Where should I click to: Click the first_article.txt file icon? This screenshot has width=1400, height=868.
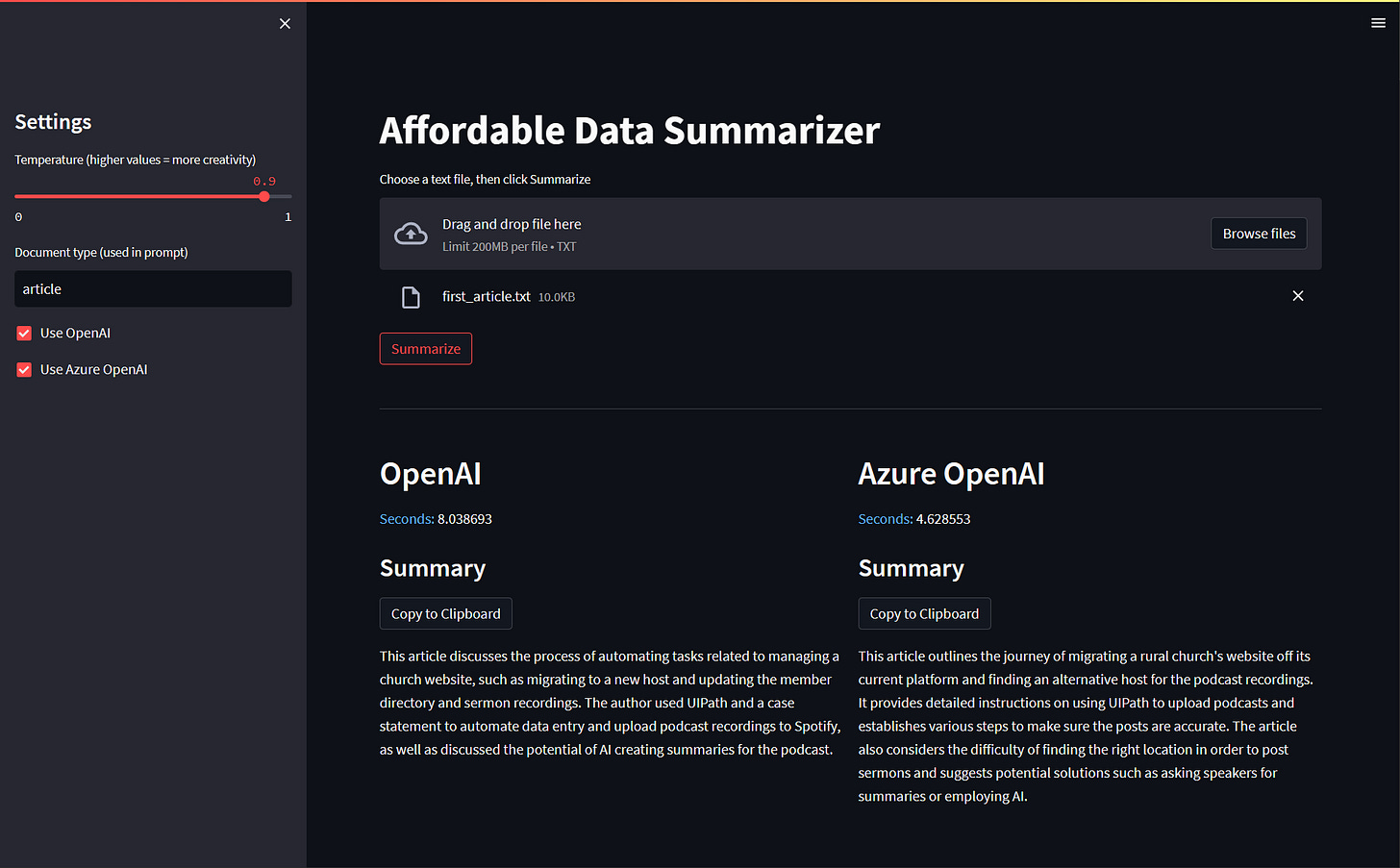coord(411,297)
